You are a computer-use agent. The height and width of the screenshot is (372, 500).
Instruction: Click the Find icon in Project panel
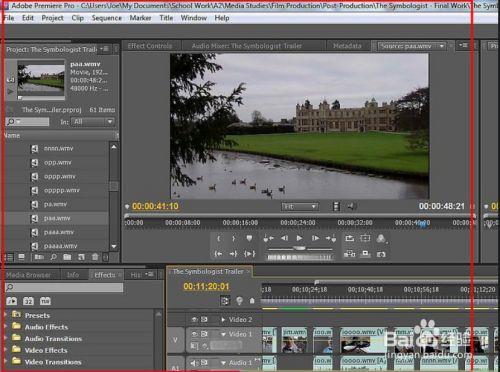coord(53,257)
